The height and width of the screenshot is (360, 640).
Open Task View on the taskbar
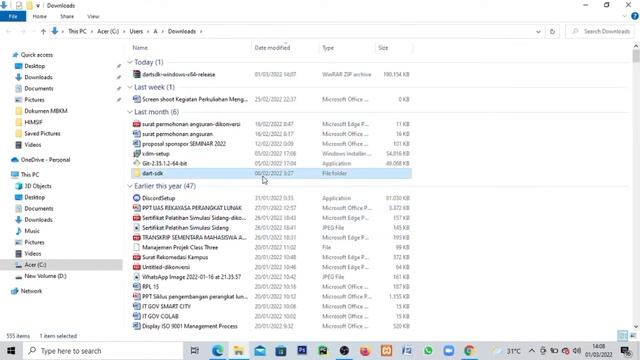coord(195,351)
